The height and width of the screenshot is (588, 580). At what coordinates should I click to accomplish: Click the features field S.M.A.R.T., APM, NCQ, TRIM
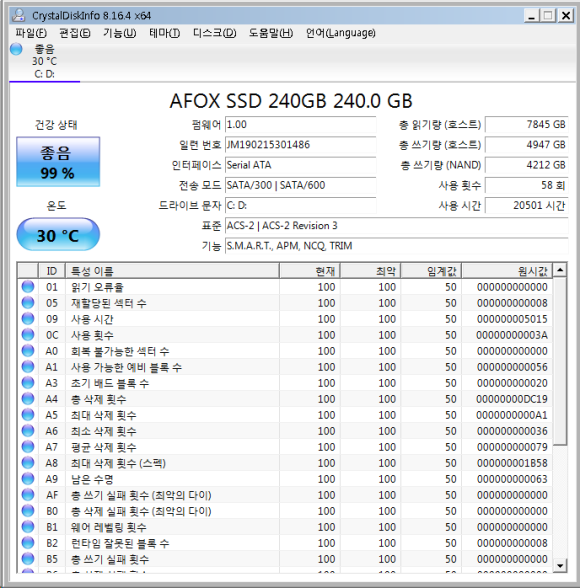396,246
